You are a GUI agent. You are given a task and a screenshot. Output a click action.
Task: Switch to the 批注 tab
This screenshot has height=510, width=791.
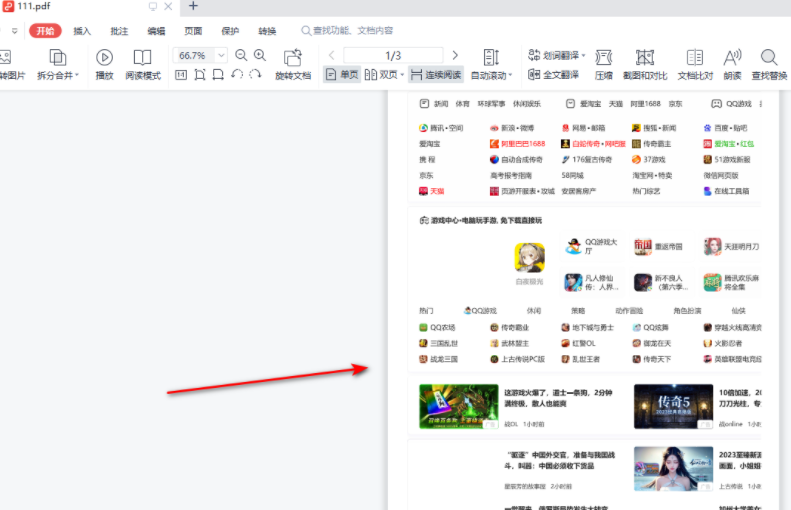119,31
